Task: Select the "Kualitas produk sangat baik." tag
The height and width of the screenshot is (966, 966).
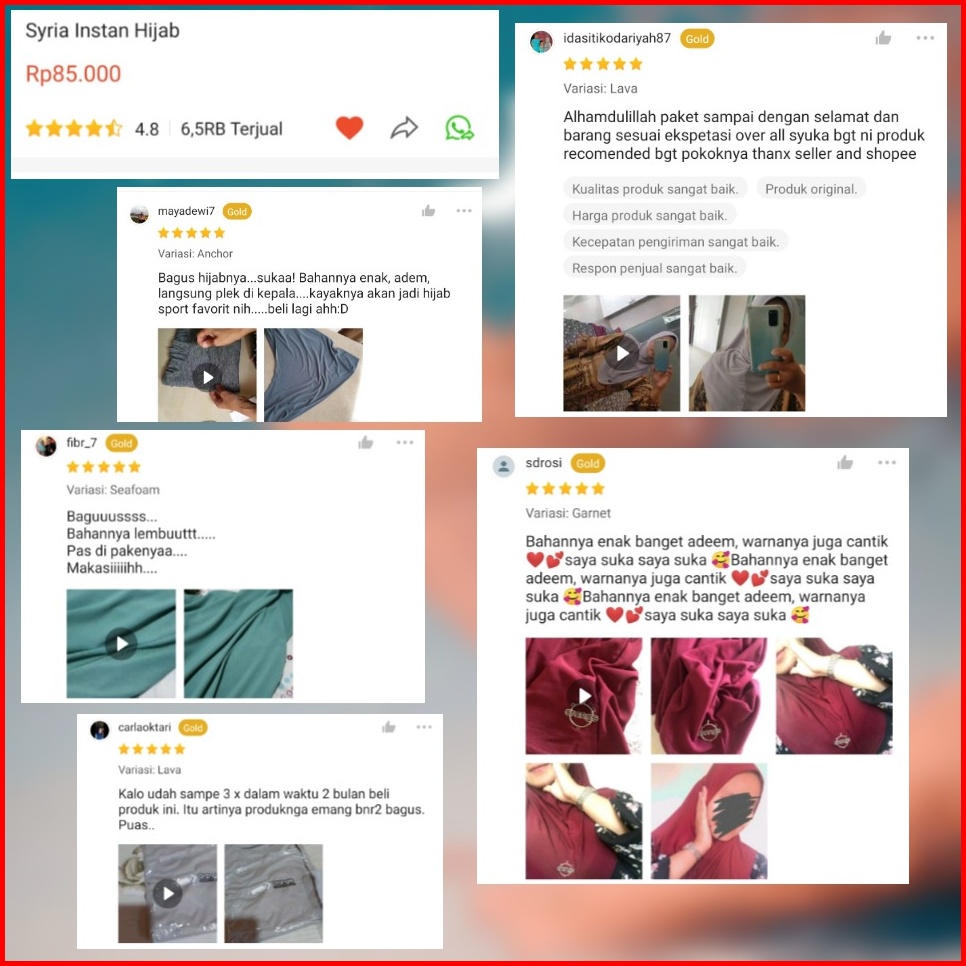Action: click(655, 189)
